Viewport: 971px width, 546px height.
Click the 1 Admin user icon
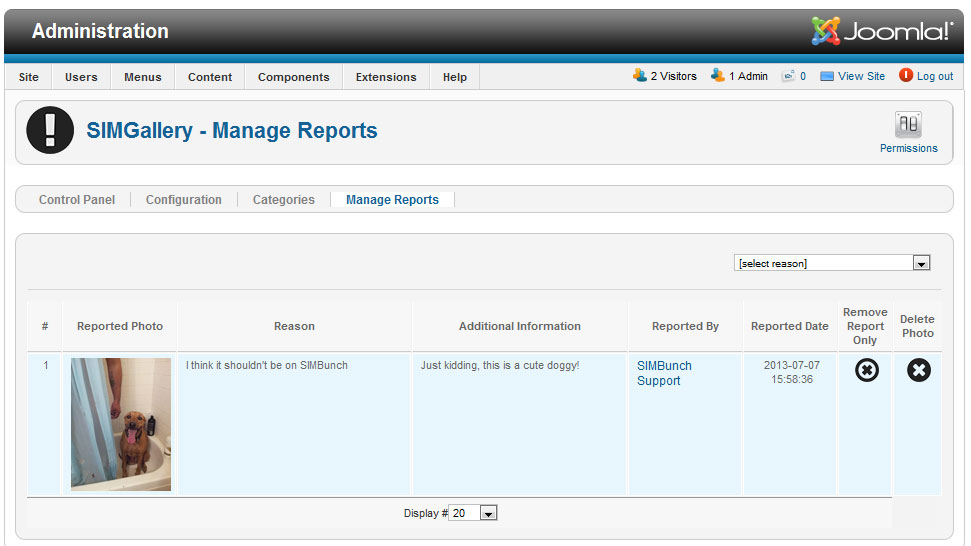tap(717, 76)
